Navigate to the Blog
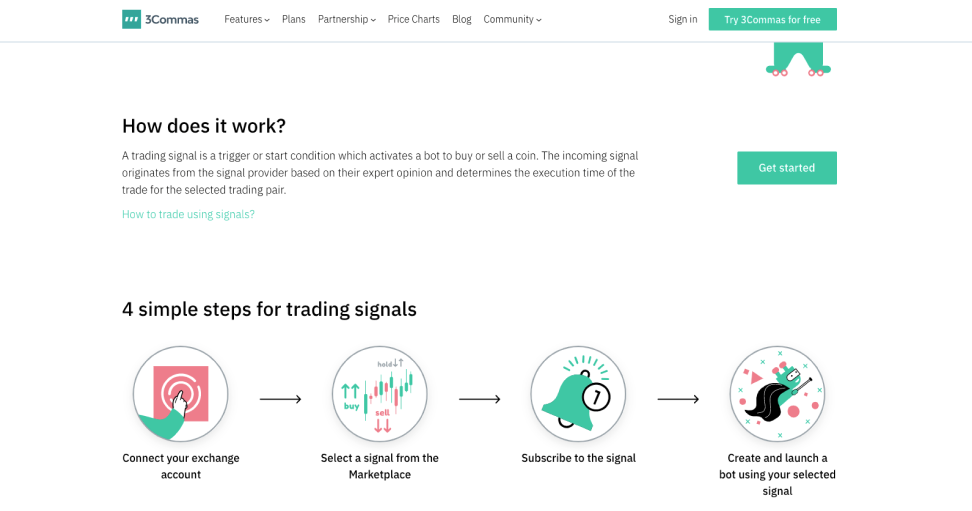 point(461,19)
